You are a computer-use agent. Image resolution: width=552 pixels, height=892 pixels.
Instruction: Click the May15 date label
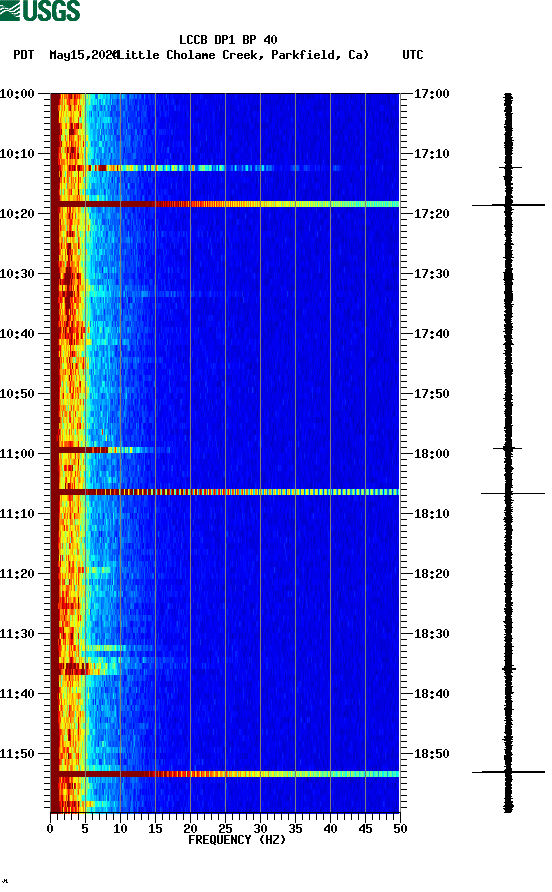[x=83, y=55]
